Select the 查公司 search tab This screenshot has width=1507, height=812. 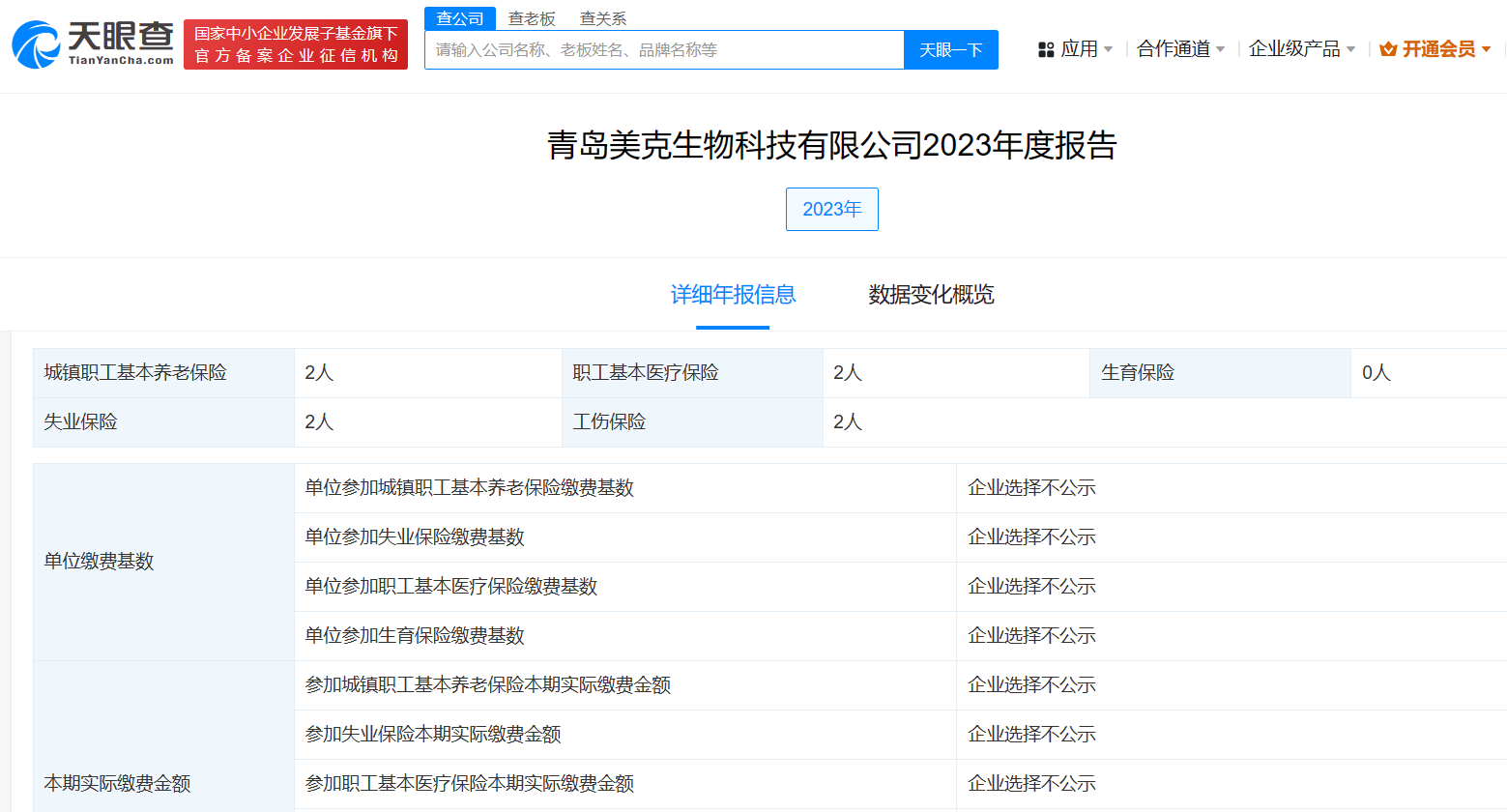[x=459, y=16]
